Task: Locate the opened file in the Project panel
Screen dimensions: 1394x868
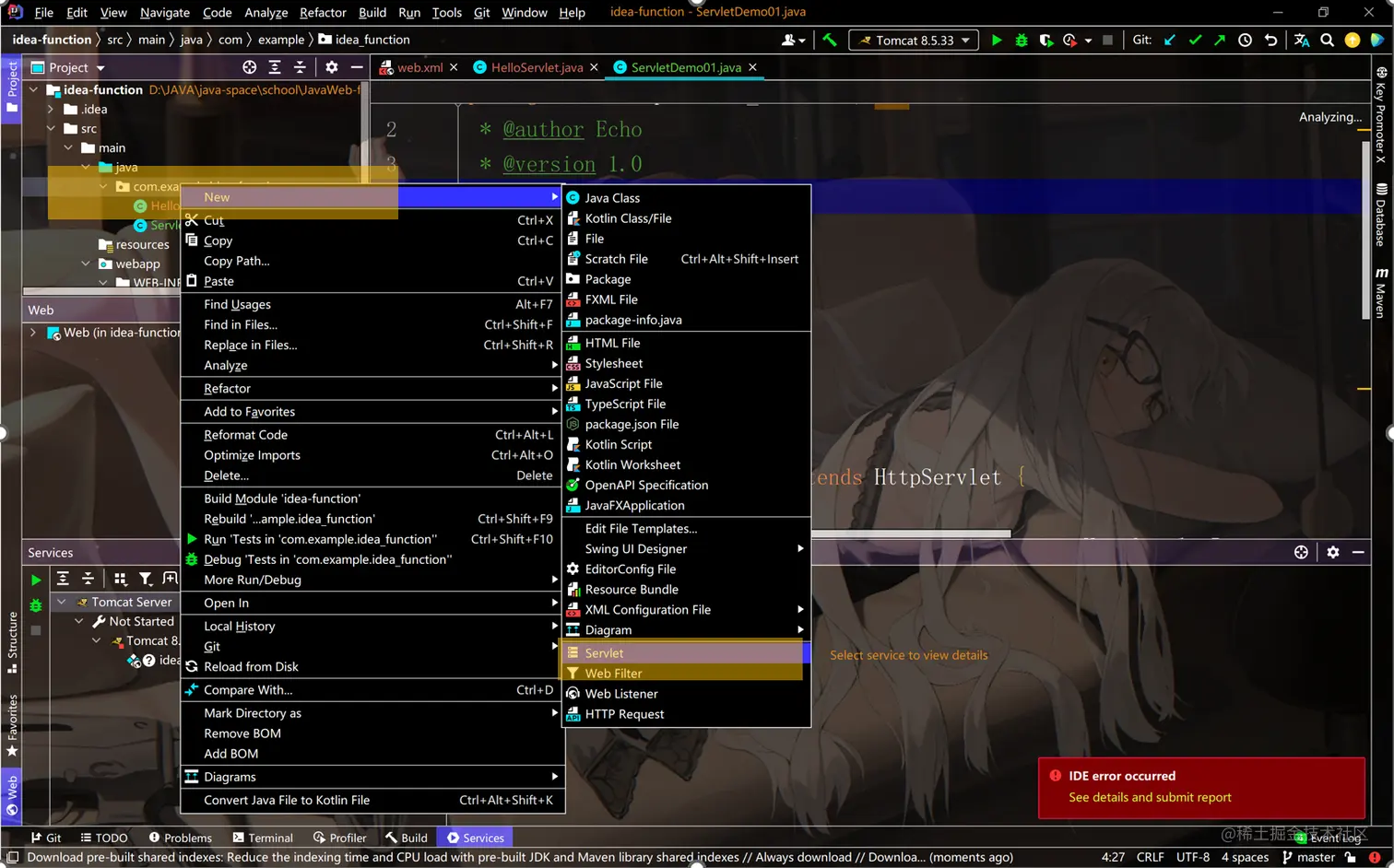Action: pos(249,67)
